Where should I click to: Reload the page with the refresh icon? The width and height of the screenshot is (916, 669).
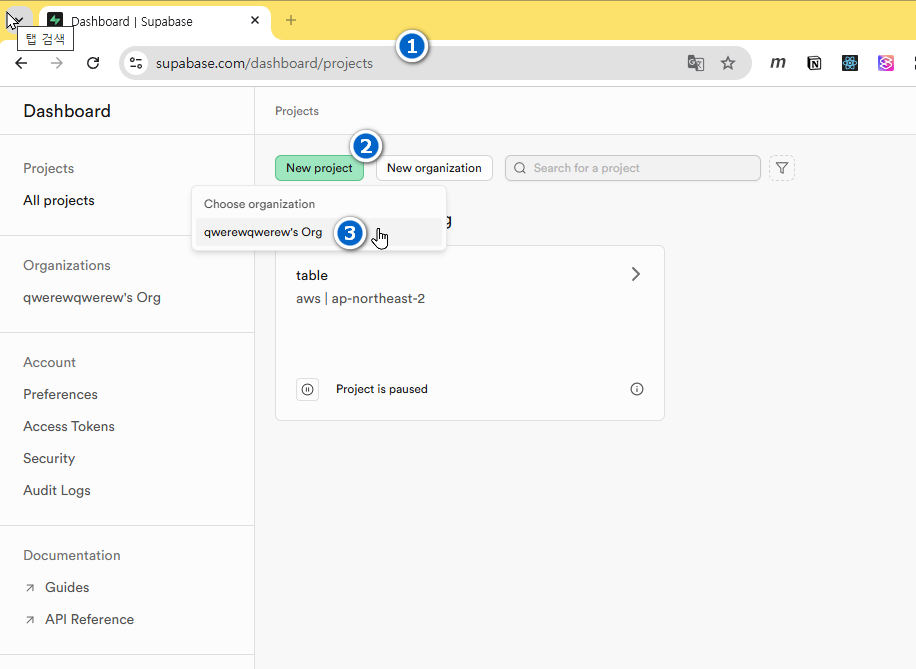point(93,63)
